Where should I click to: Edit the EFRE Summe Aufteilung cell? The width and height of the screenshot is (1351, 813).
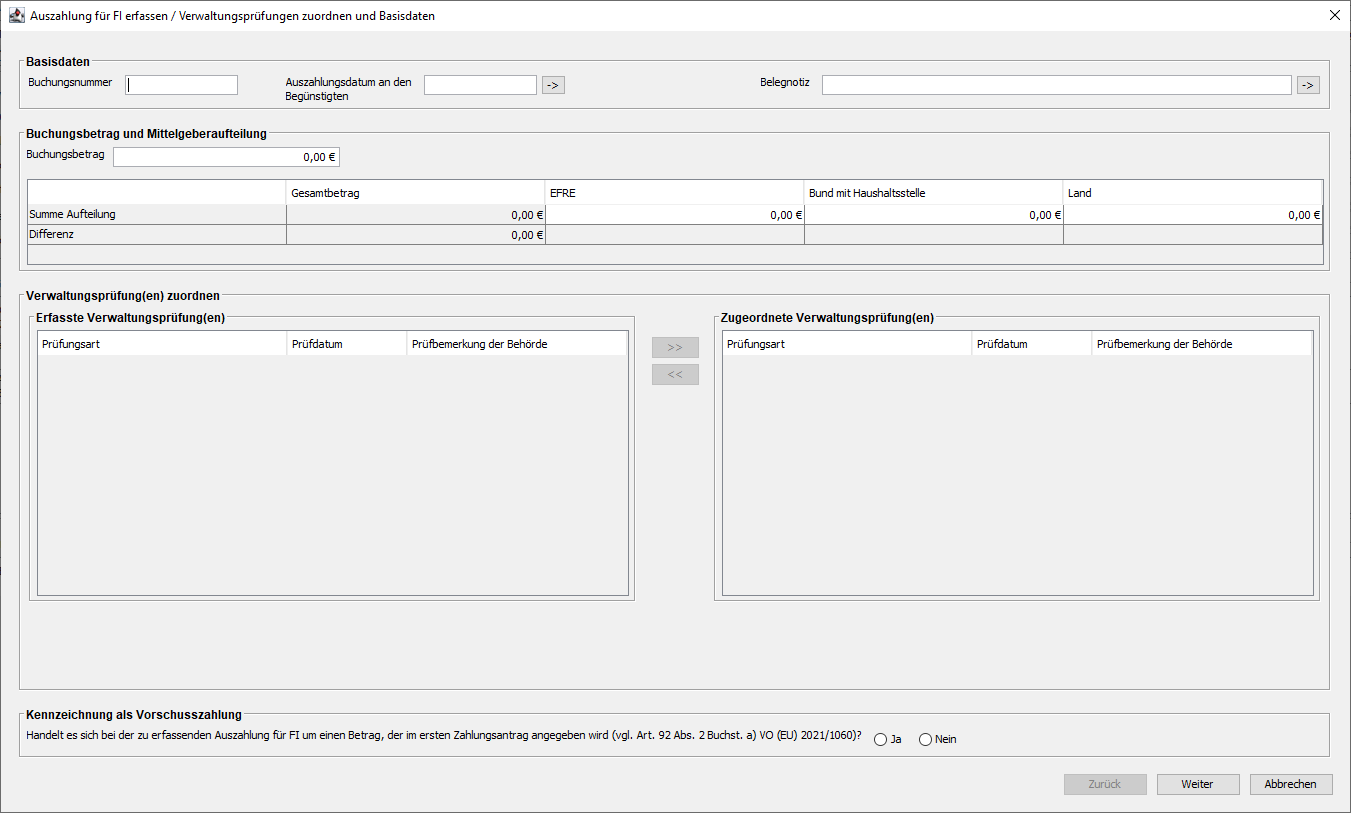(x=675, y=215)
